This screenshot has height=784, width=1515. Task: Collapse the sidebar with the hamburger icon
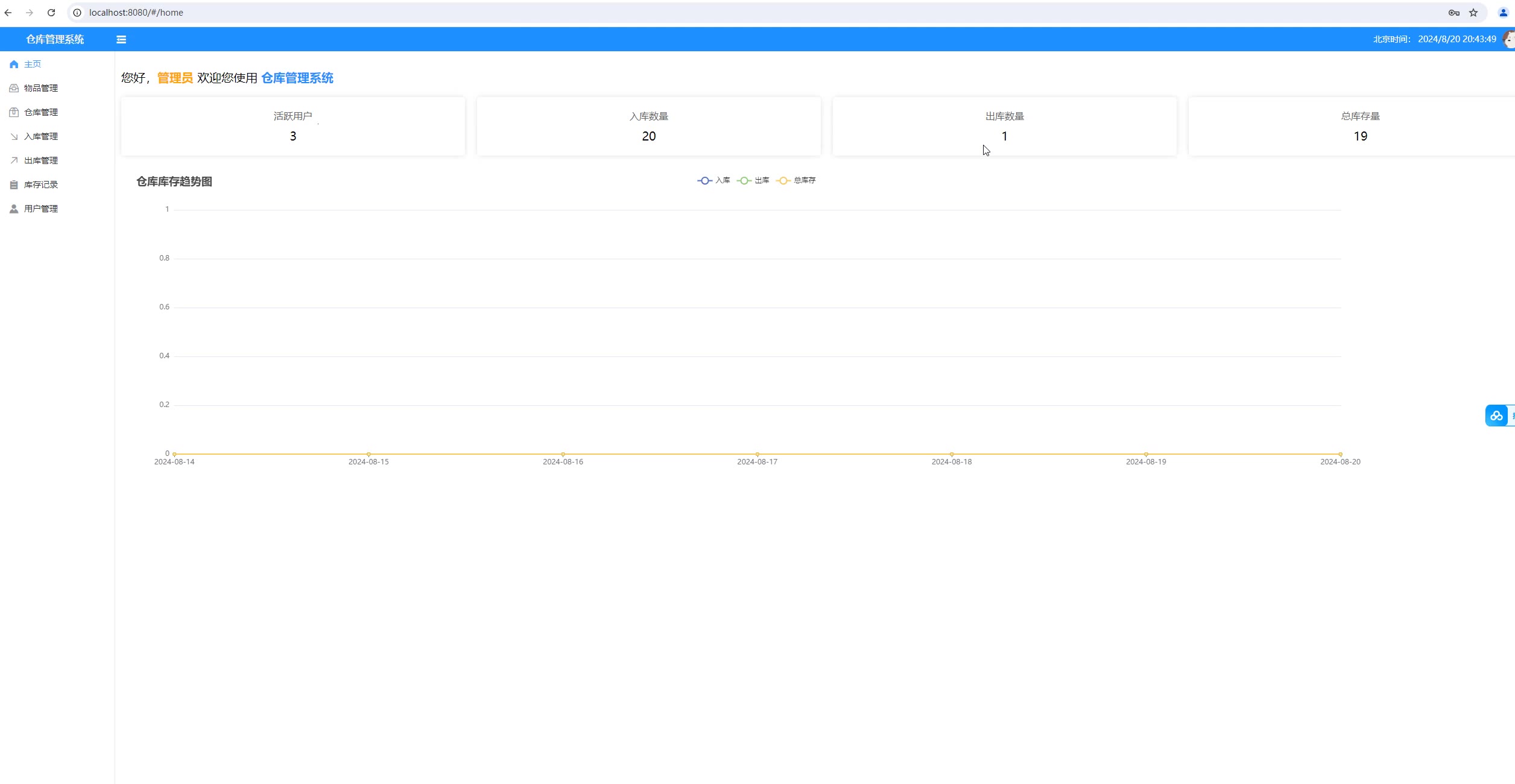(121, 39)
